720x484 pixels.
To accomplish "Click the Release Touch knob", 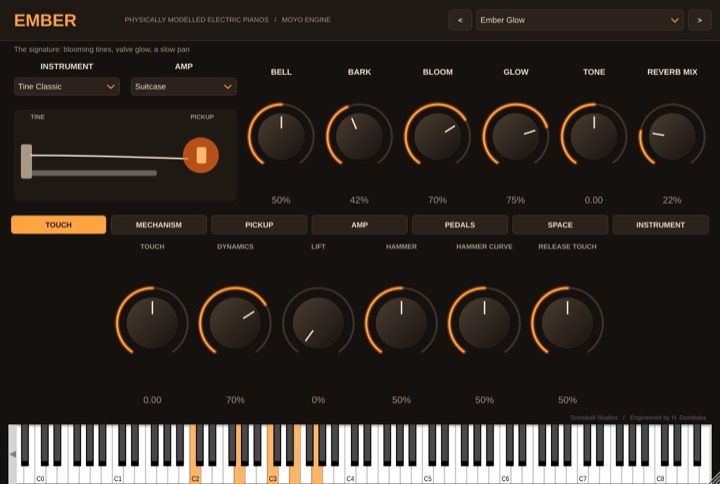I will (x=568, y=322).
